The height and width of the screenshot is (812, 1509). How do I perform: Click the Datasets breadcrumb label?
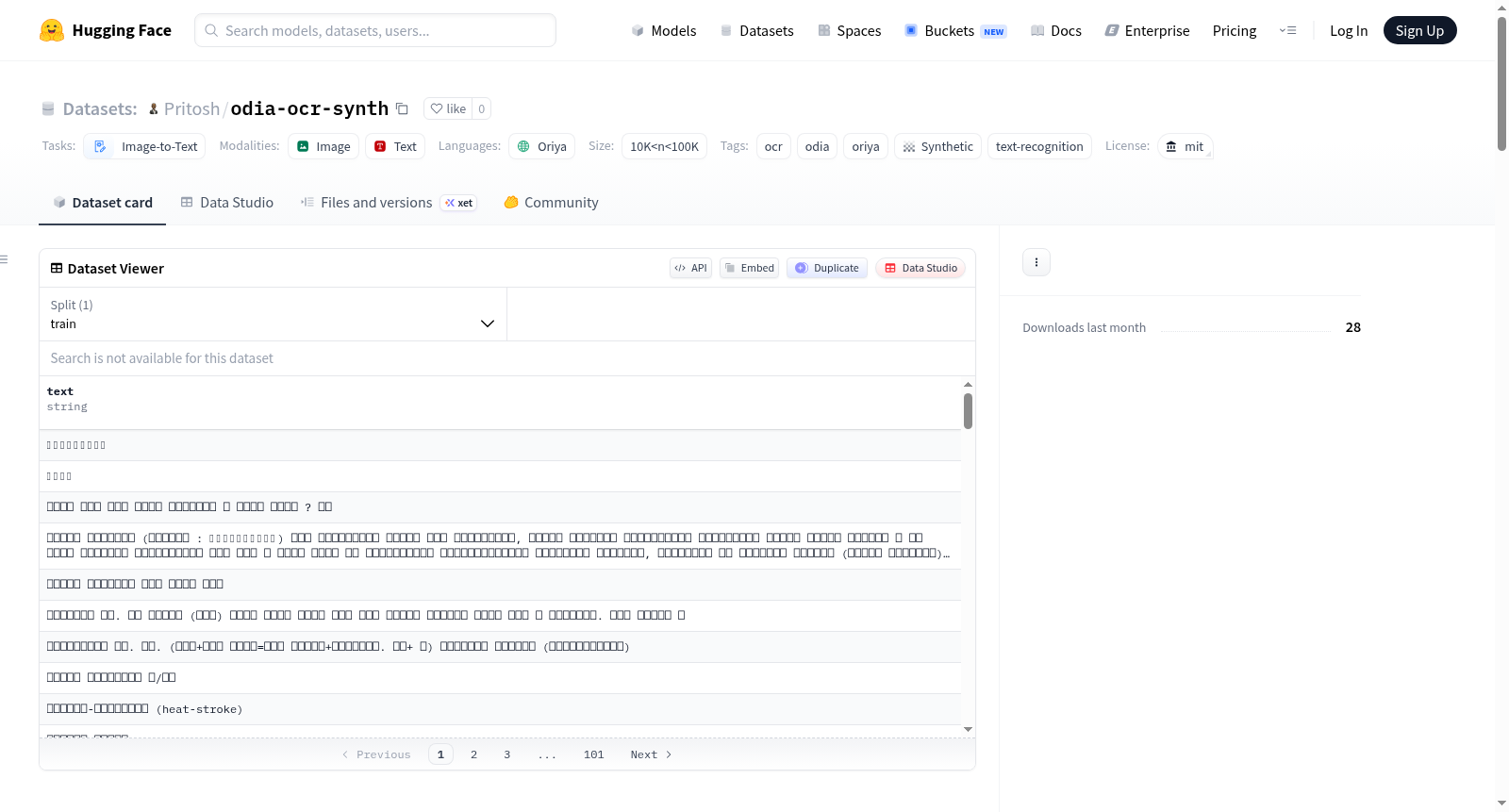(100, 108)
